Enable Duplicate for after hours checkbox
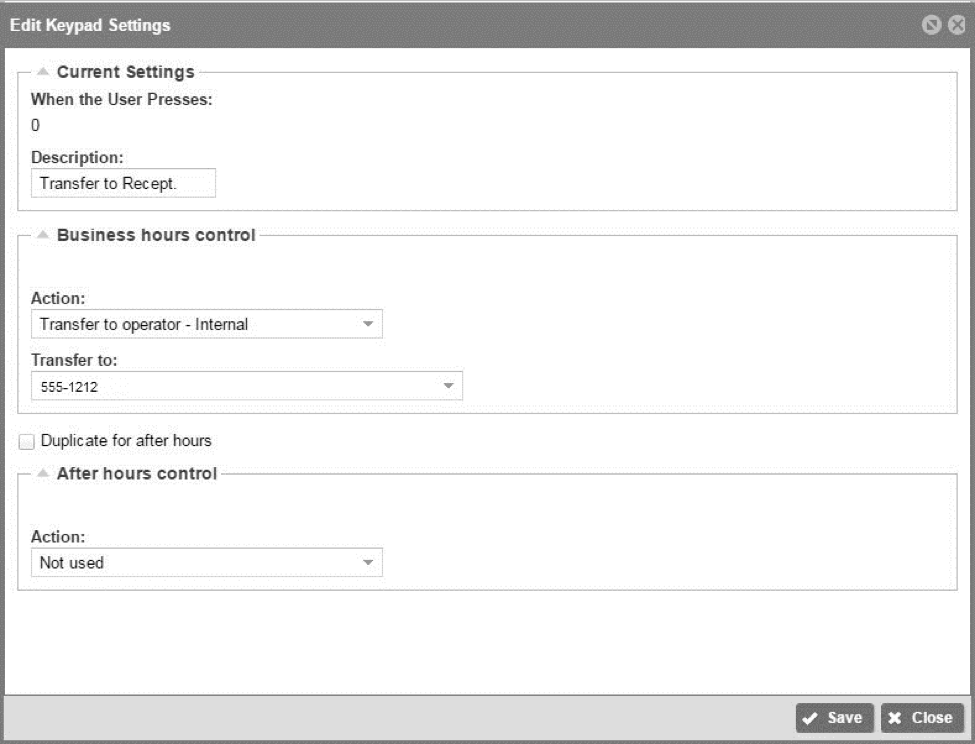 point(26,441)
